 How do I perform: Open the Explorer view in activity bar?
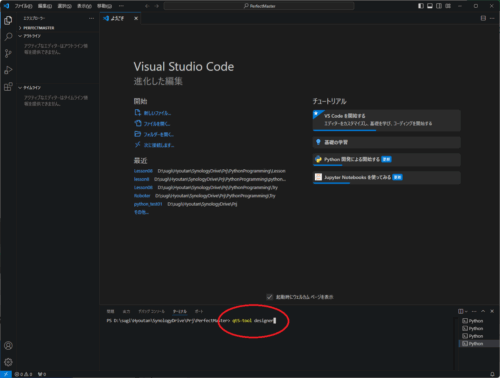click(x=8, y=20)
